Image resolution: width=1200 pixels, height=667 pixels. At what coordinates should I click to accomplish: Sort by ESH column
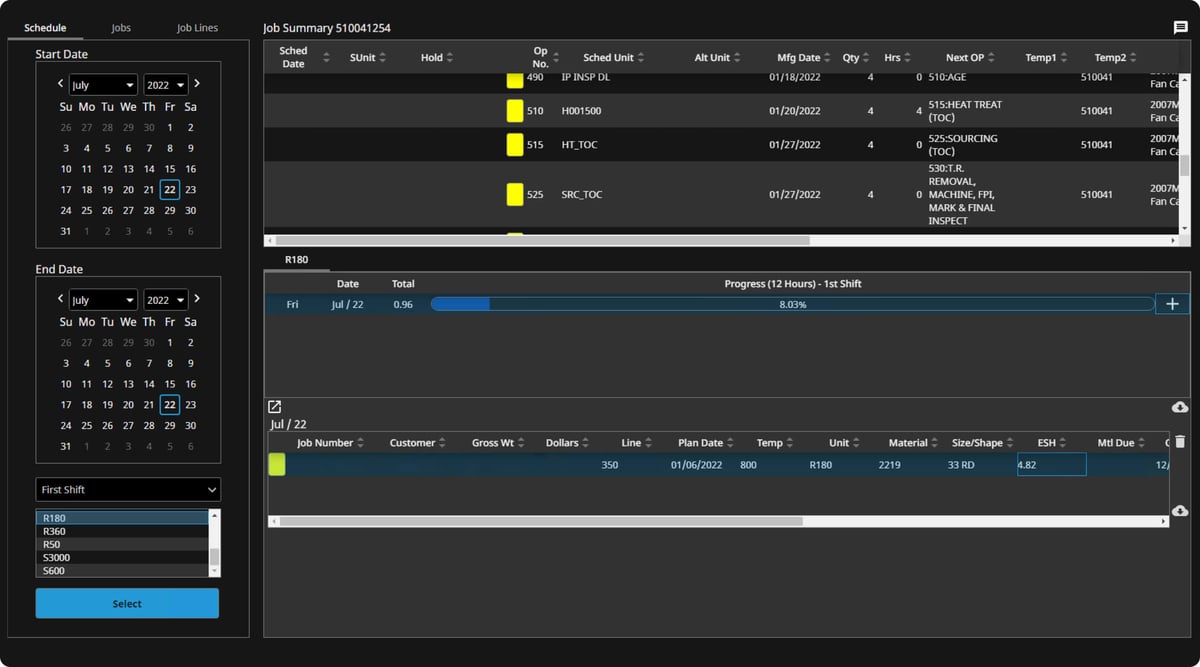coord(1063,443)
